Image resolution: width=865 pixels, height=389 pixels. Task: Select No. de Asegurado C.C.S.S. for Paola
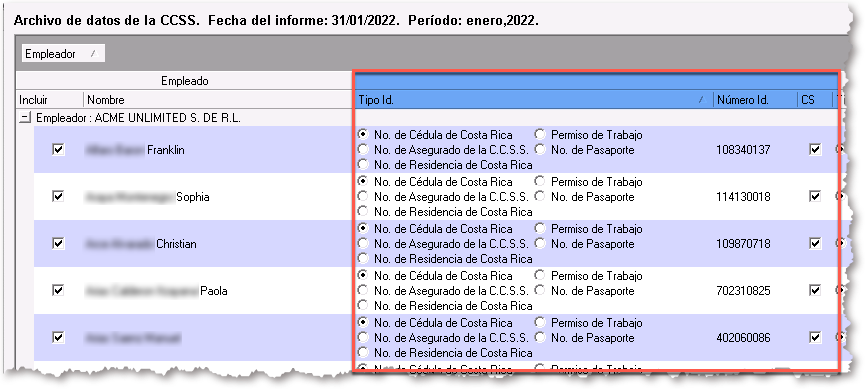[x=363, y=290]
